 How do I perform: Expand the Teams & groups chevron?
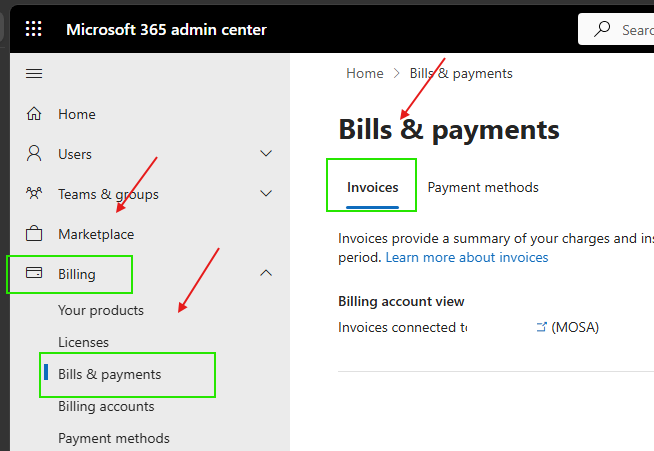266,193
